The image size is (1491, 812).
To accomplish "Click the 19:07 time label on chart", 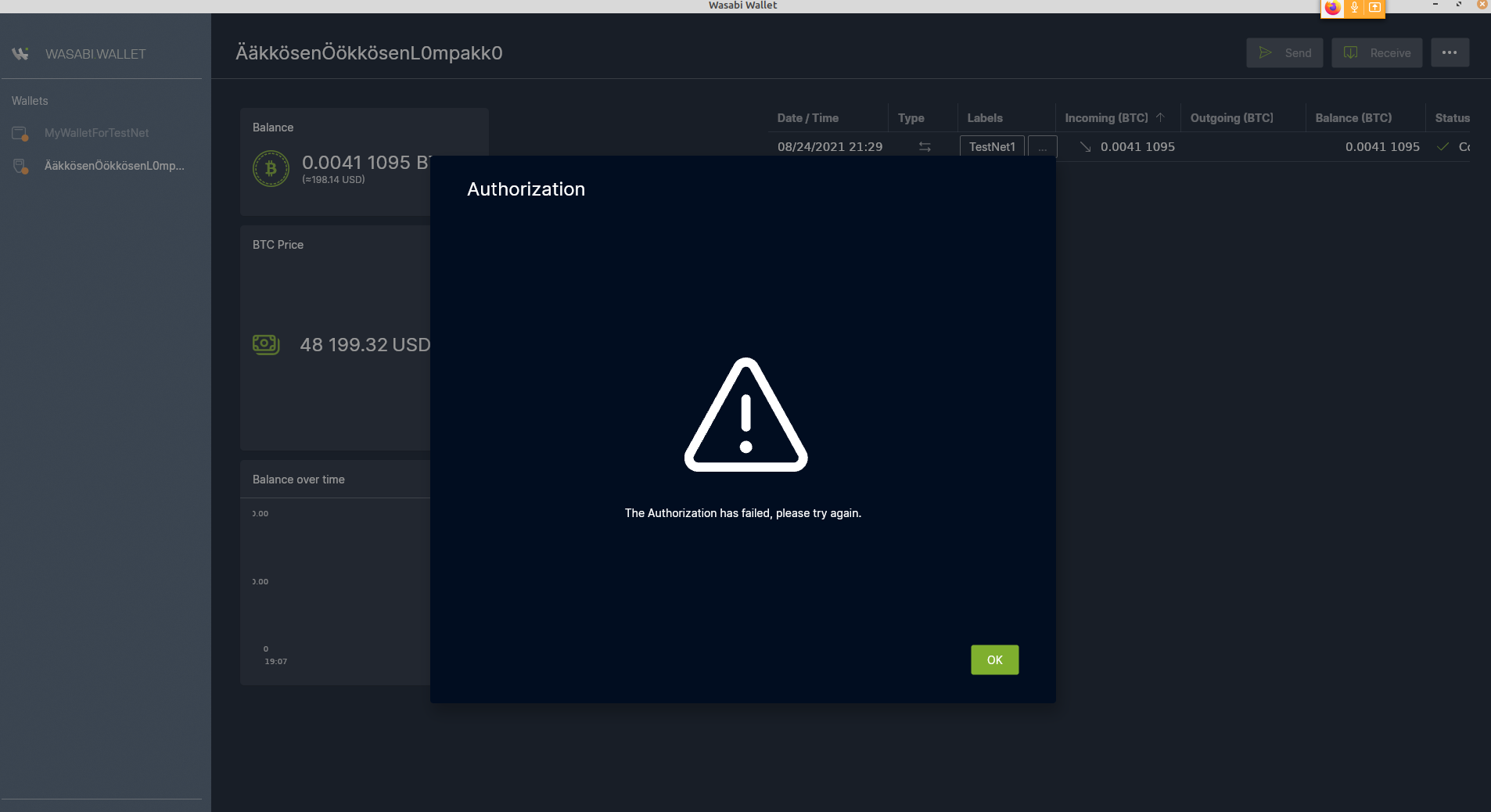I will tap(275, 662).
